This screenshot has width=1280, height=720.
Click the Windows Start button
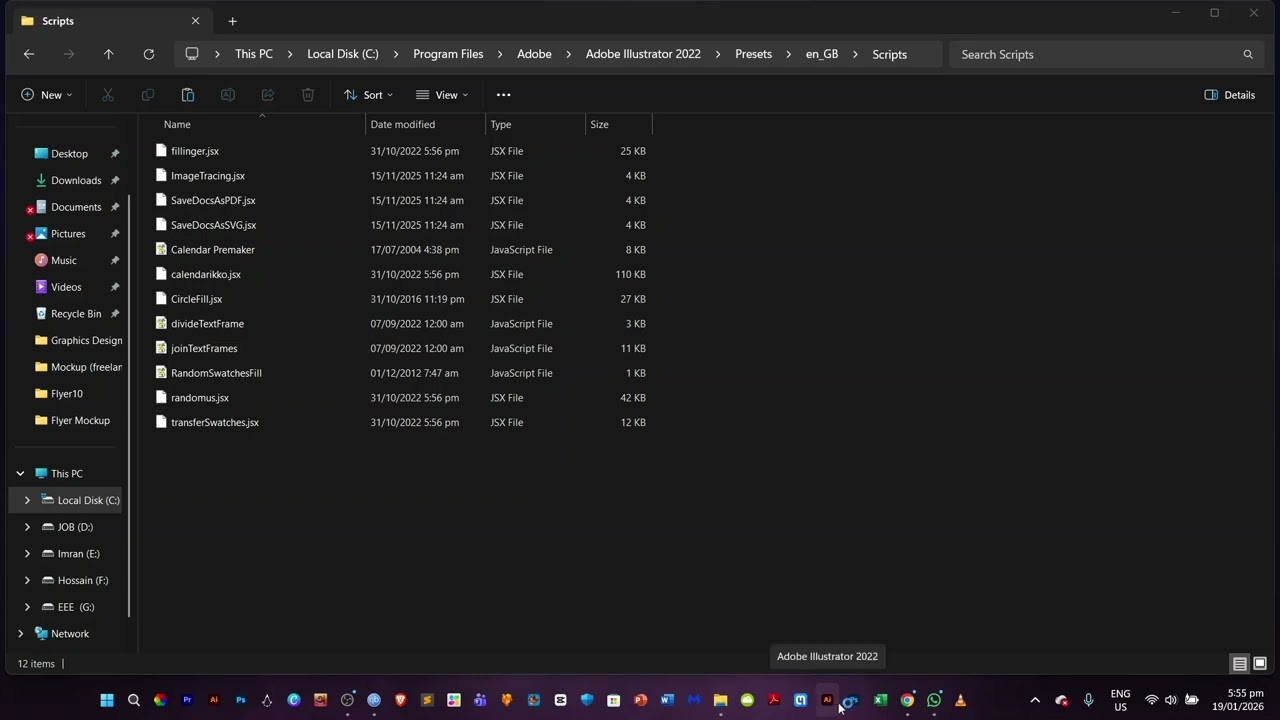point(107,700)
